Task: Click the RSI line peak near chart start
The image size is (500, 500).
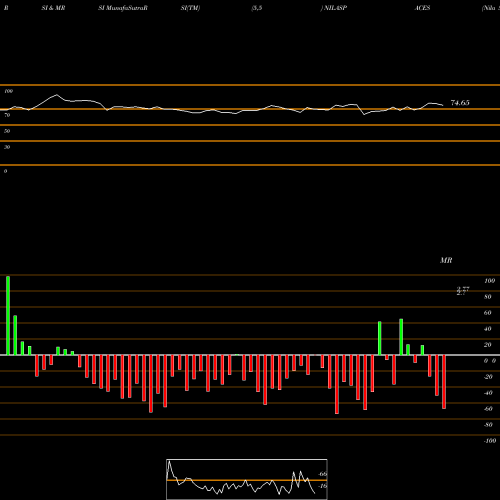Action: tap(56, 95)
